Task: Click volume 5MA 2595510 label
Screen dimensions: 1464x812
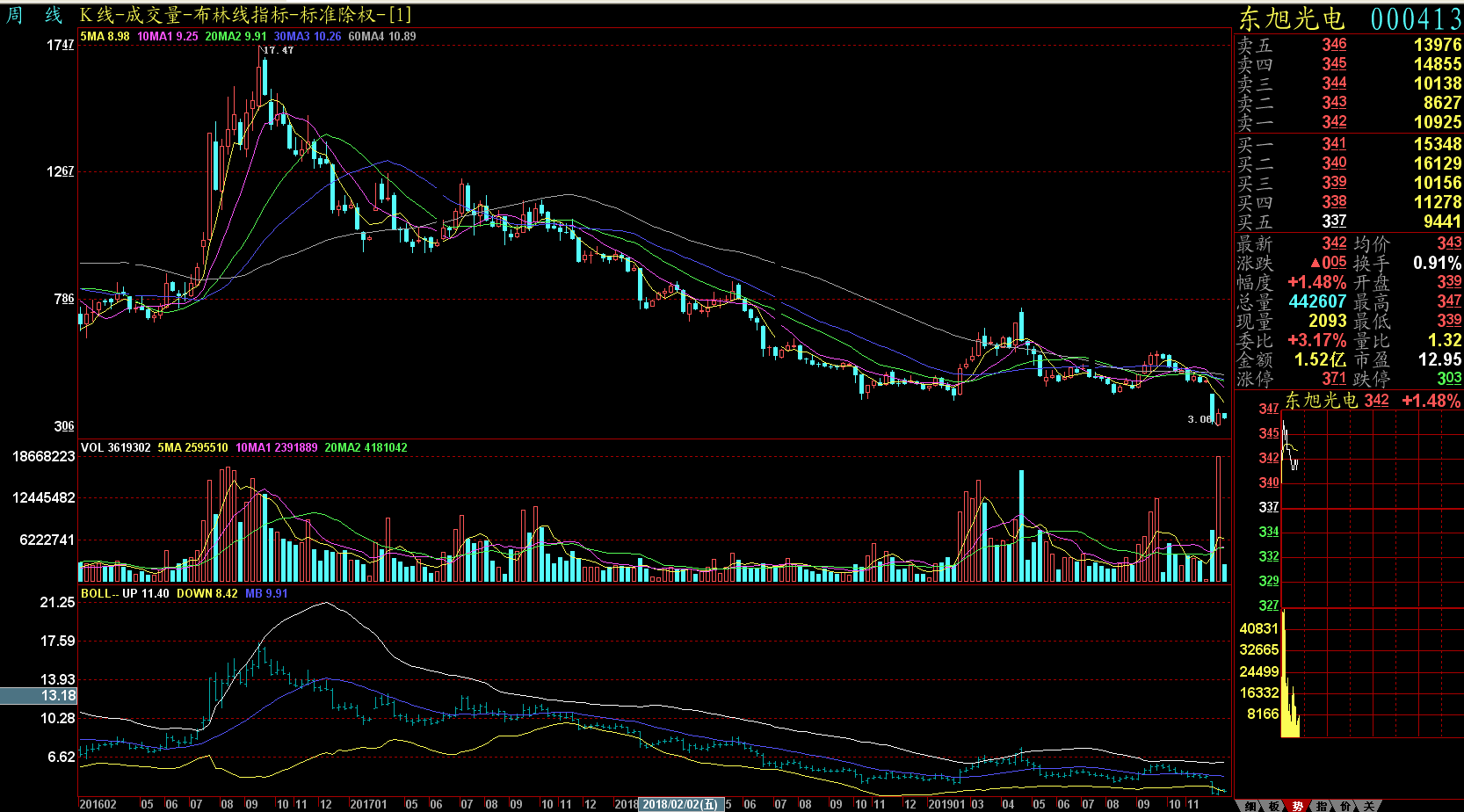Action: click(x=192, y=447)
